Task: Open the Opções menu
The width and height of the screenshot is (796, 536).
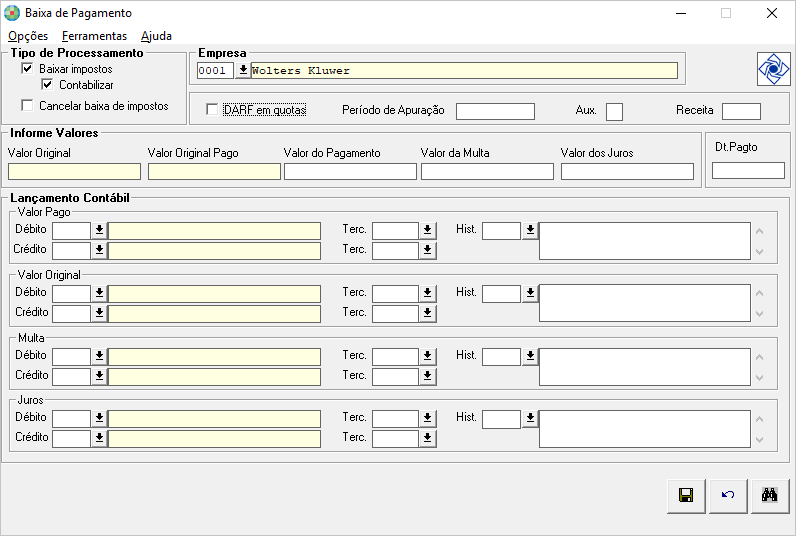Action: 28,36
